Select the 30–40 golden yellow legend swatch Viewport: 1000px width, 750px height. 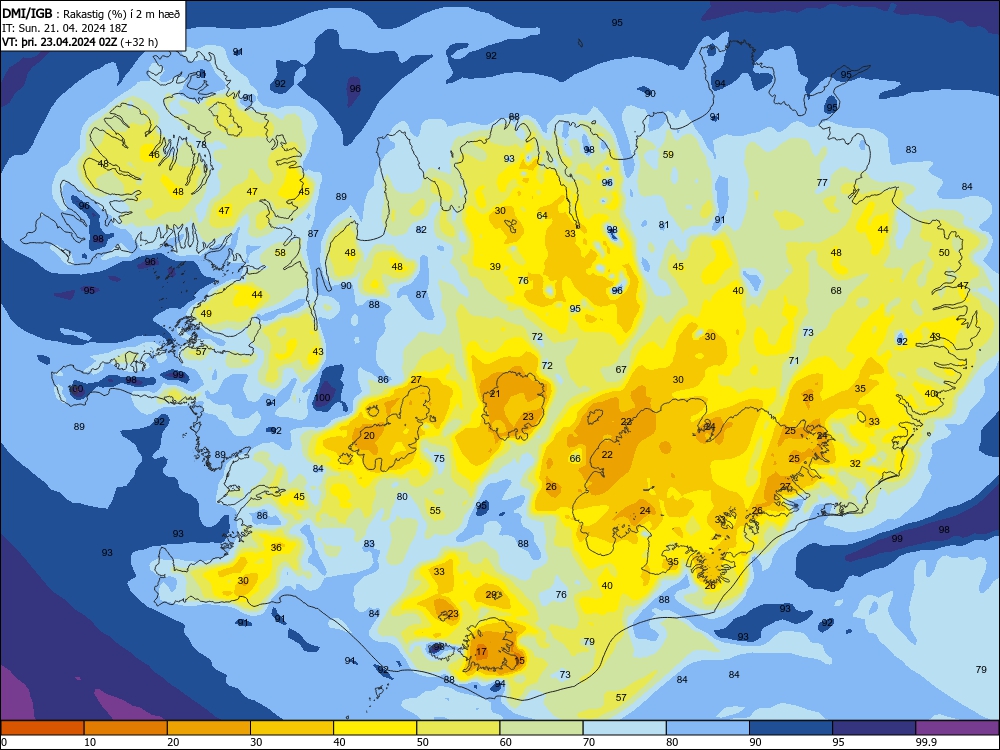tap(292, 728)
